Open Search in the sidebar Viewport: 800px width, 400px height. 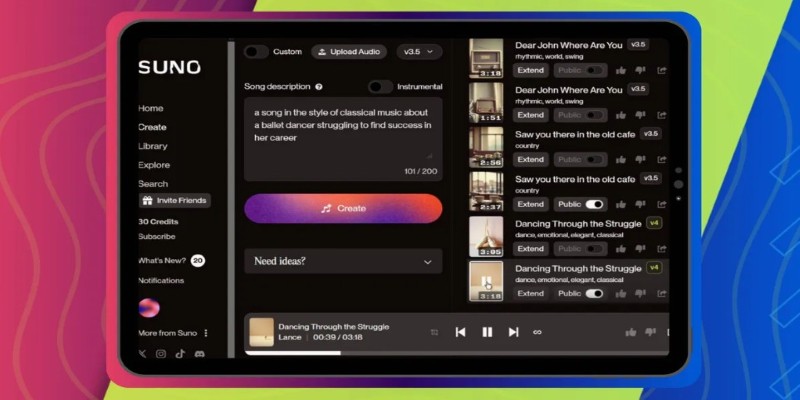(153, 184)
